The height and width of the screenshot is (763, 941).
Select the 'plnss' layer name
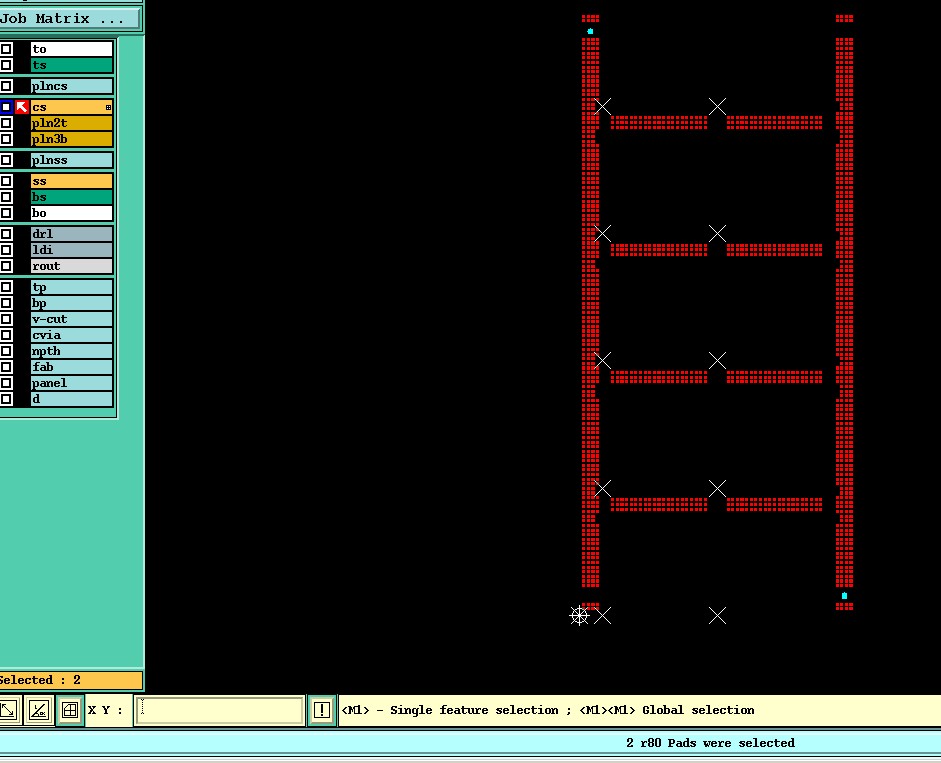coord(71,160)
